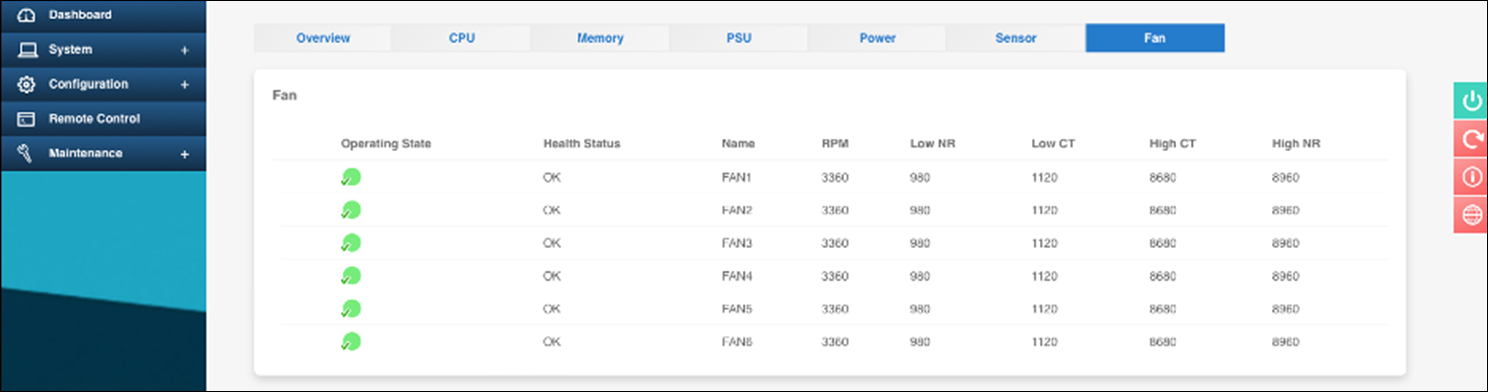Click the Remote Control window icon
The height and width of the screenshot is (392, 1488).
(x=27, y=119)
